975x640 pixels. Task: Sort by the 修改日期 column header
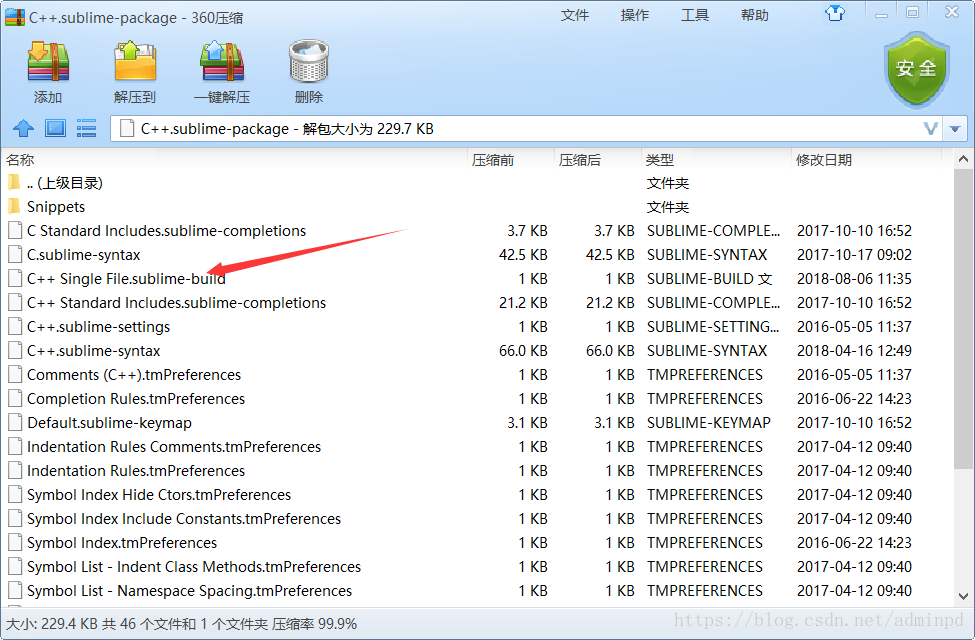[x=866, y=160]
